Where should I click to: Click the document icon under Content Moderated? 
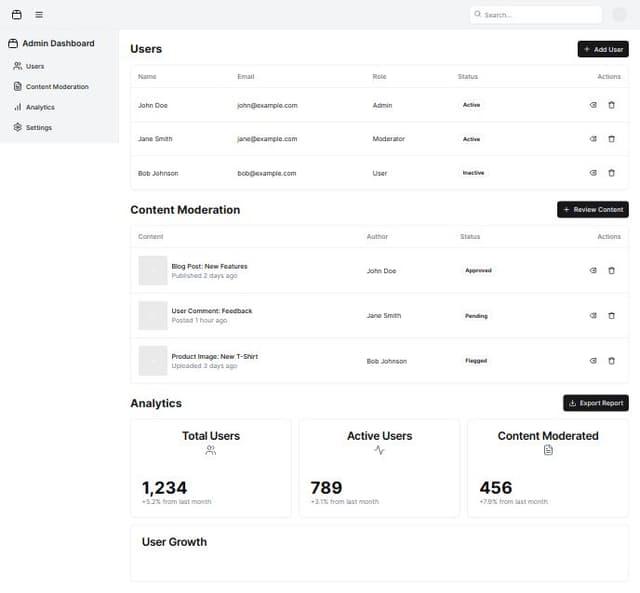coord(548,450)
